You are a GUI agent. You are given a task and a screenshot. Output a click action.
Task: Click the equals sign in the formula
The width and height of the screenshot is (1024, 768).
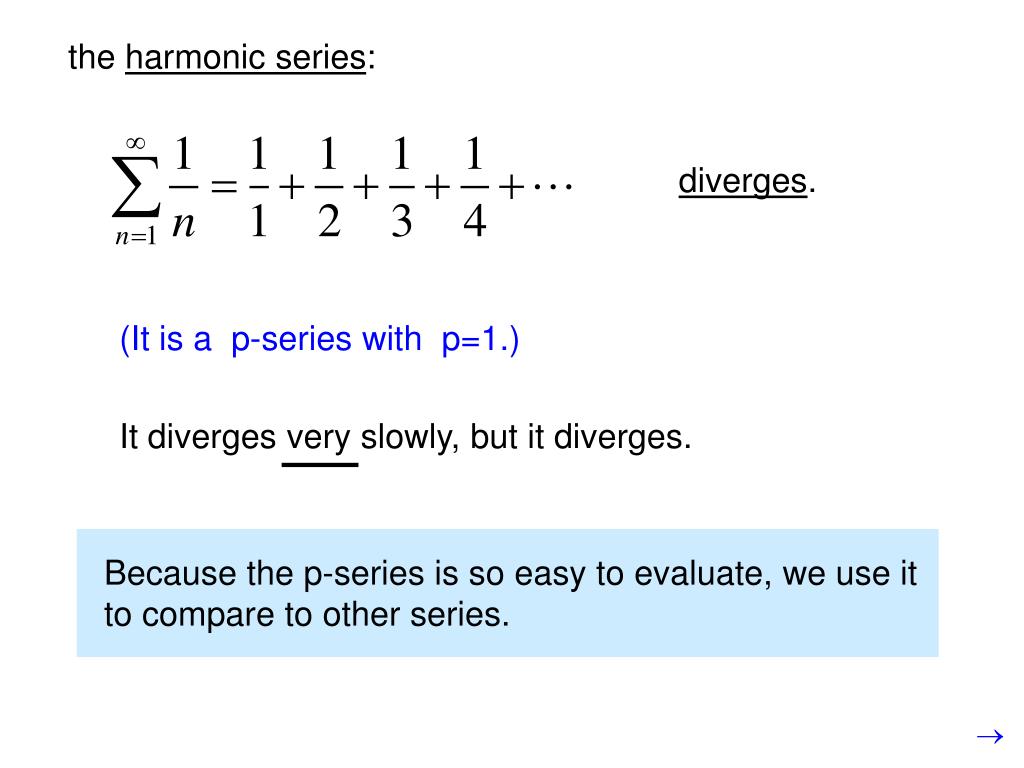pos(223,187)
